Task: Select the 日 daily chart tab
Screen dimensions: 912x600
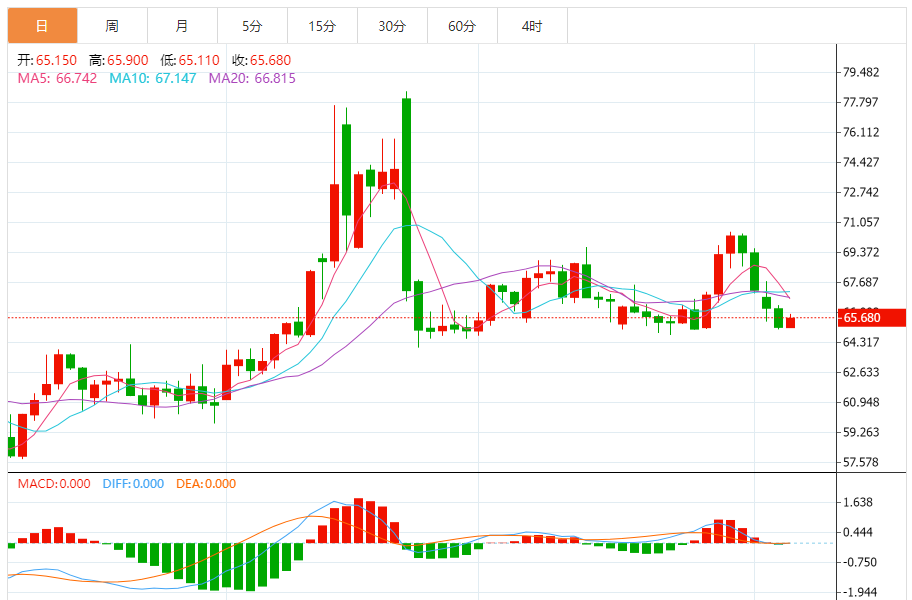Action: tap(42, 26)
